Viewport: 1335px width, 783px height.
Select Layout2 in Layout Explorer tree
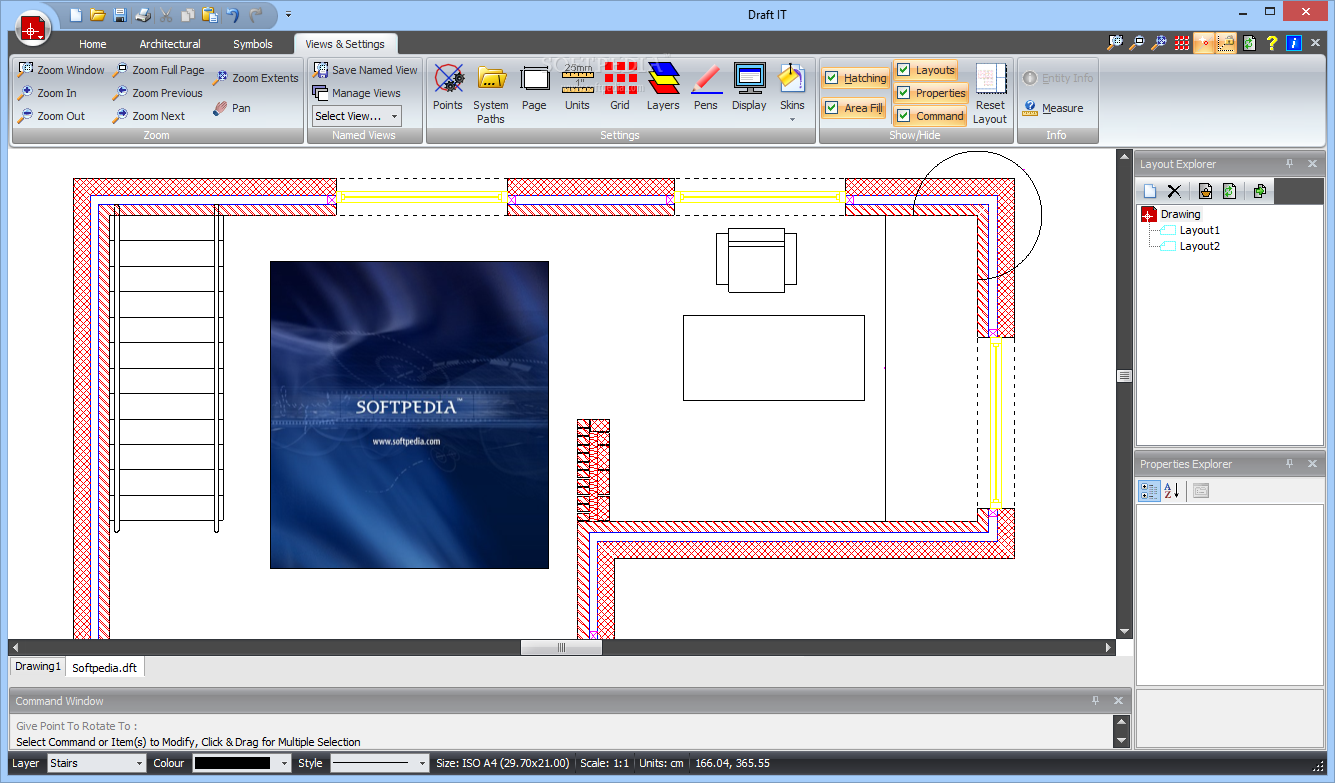point(1199,246)
